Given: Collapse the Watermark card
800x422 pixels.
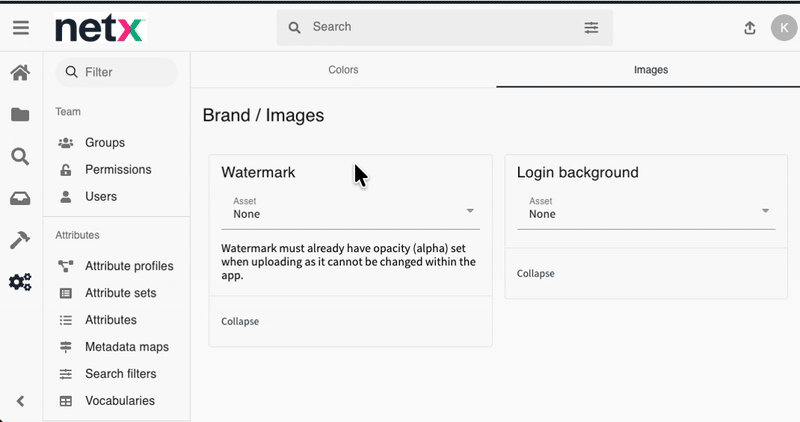Looking at the screenshot, I should [240, 321].
